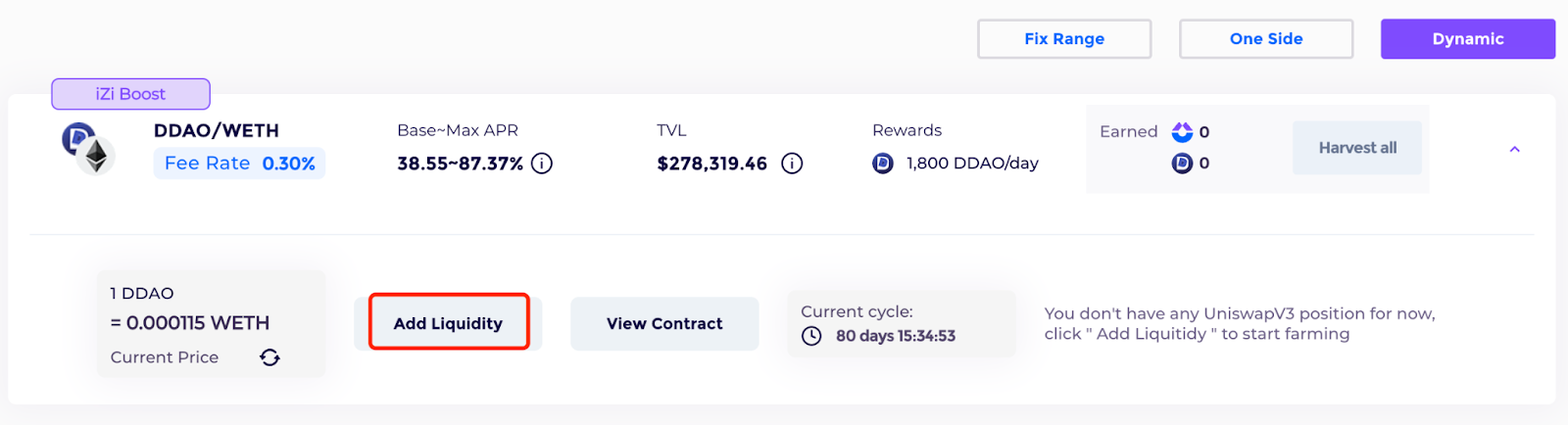This screenshot has width=1568, height=425.
Task: Click the 1,800 DDAO/day rewards text
Action: tap(972, 164)
